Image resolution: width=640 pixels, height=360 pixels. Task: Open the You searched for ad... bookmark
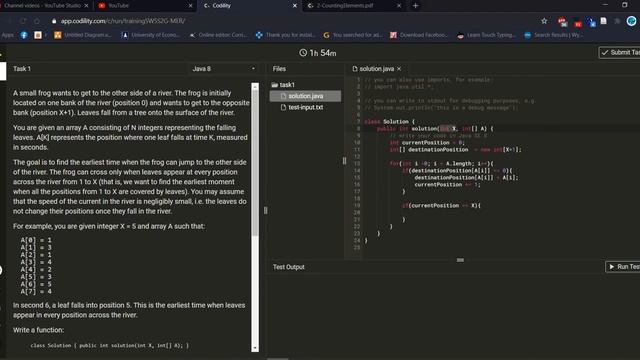click(353, 35)
